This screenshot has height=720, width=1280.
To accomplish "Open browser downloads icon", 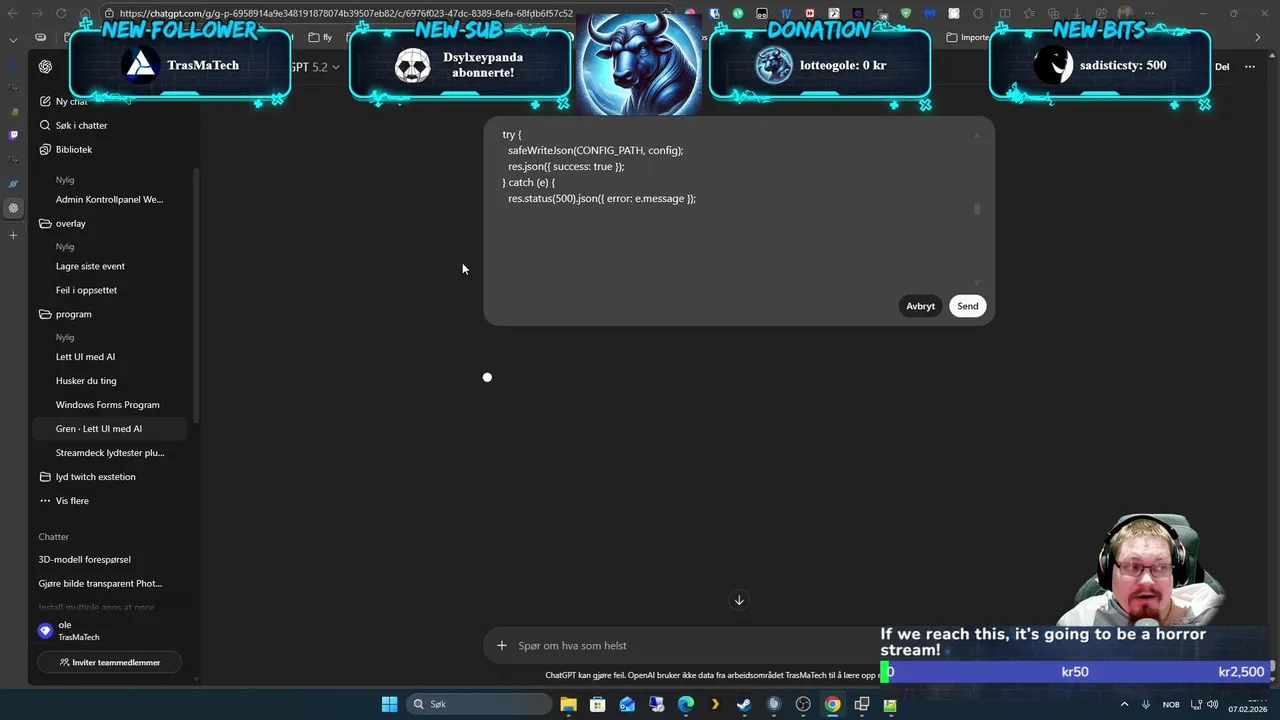I will [1076, 14].
